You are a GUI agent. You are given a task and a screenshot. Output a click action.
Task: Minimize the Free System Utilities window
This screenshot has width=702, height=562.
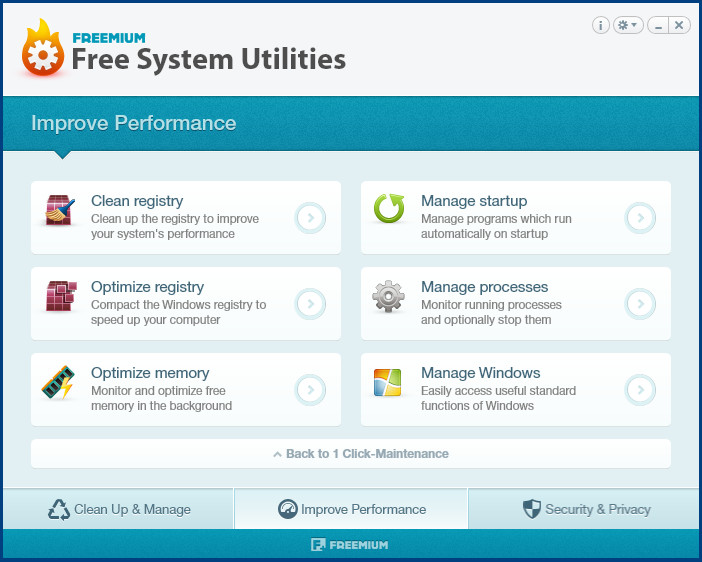(x=658, y=25)
